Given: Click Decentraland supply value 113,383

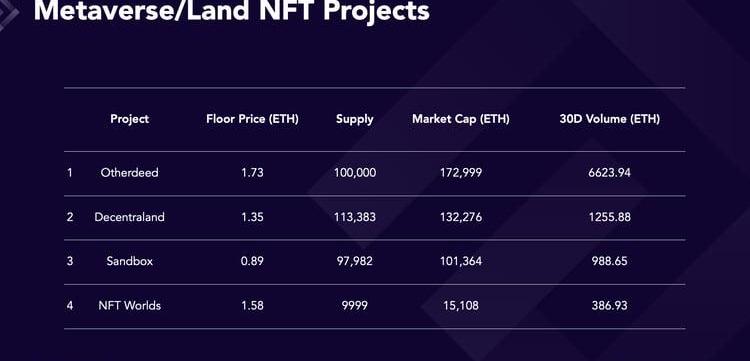Looking at the screenshot, I should click(x=354, y=217).
